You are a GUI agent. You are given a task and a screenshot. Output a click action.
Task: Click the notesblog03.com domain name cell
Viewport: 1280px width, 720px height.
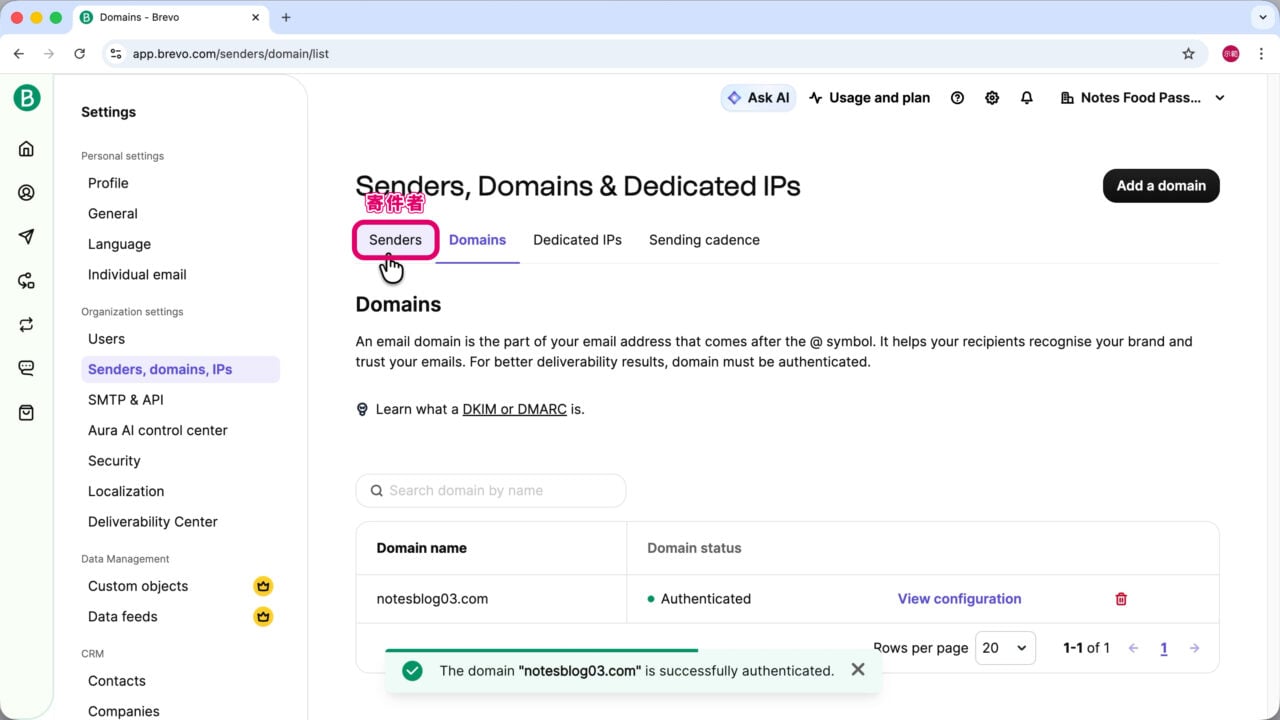click(x=432, y=599)
